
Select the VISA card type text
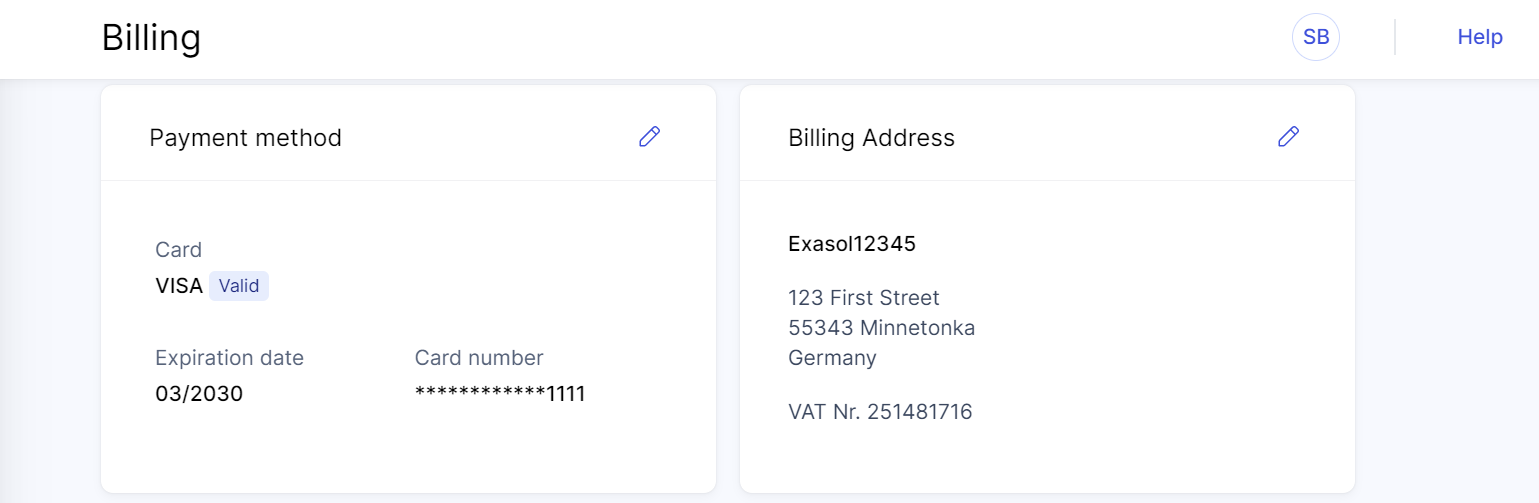coord(179,286)
